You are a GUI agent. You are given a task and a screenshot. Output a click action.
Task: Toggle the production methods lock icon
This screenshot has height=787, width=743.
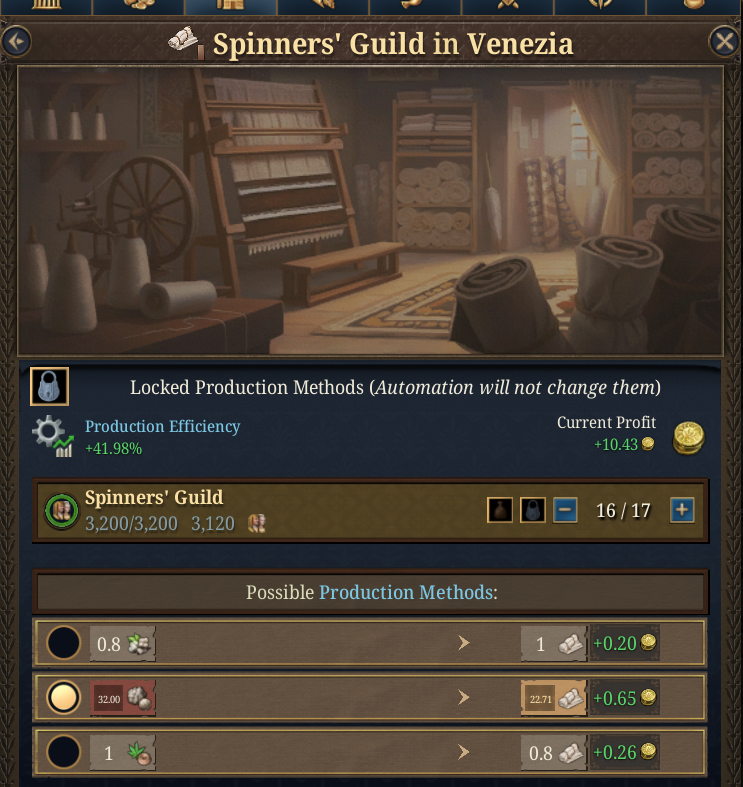(x=49, y=386)
